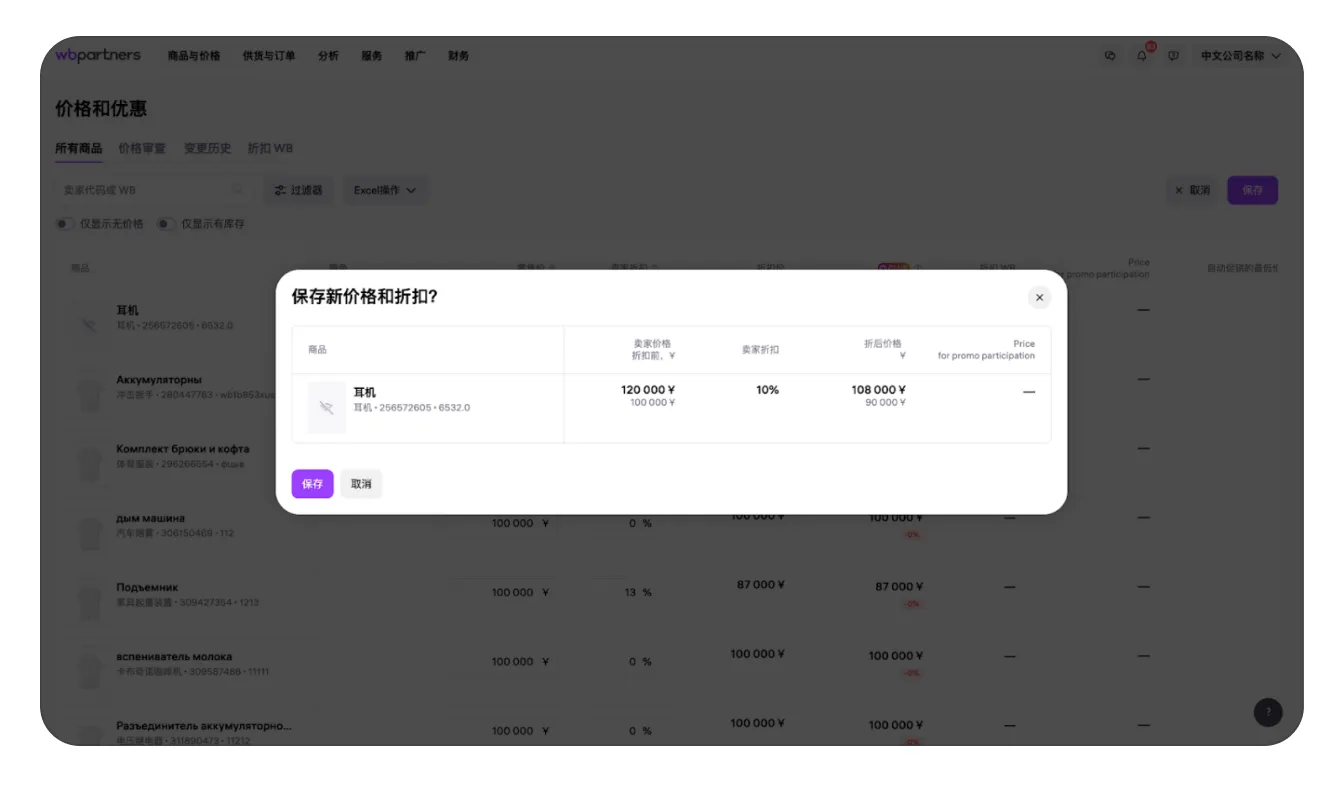Click 取消 button in the dialog

(x=361, y=484)
